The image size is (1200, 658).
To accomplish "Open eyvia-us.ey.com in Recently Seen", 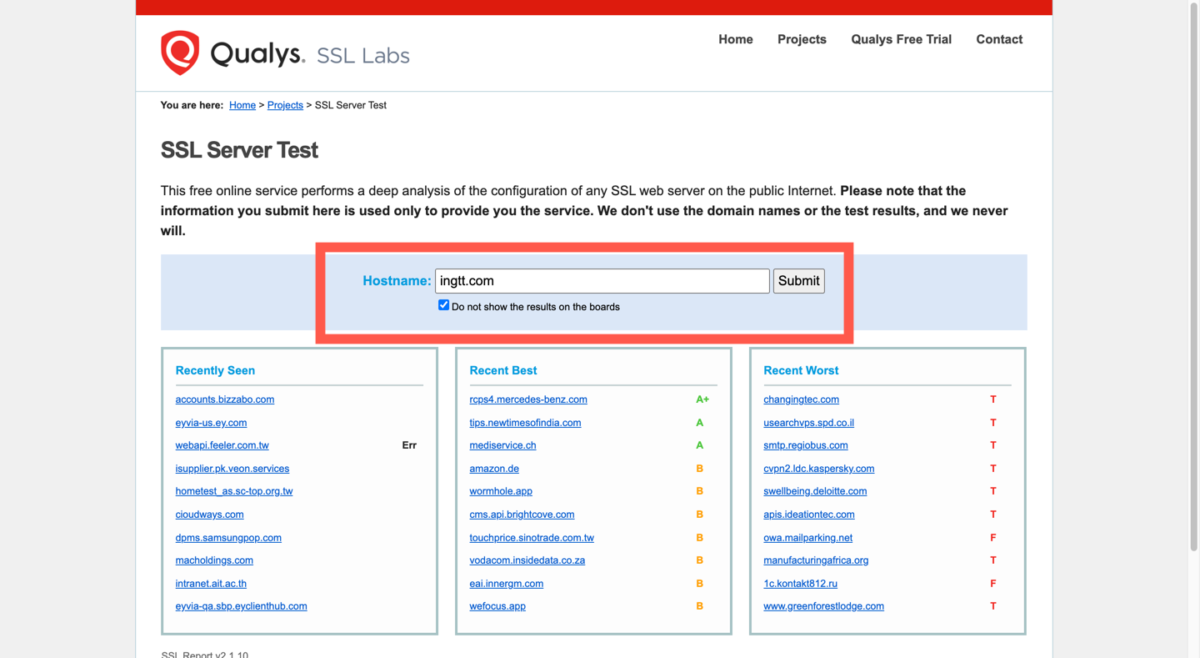I will [x=211, y=422].
